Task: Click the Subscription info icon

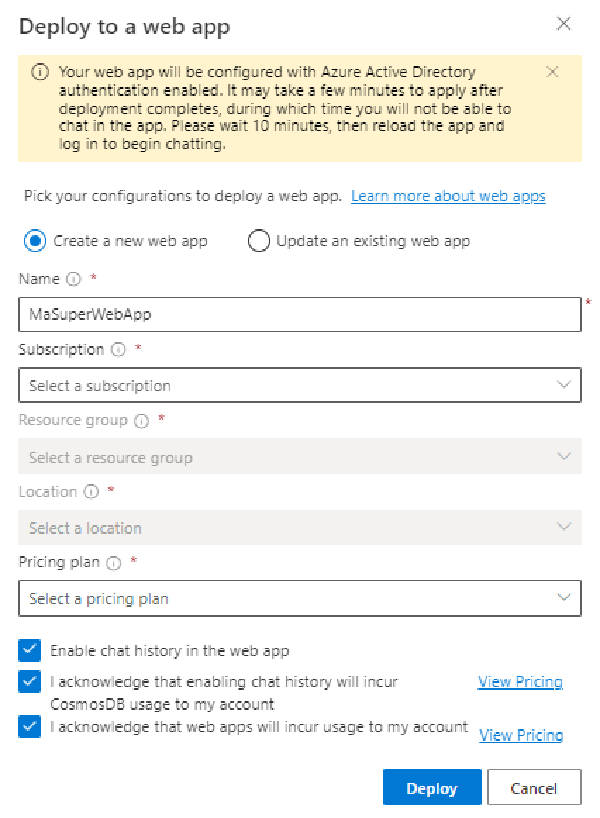Action: [118, 351]
